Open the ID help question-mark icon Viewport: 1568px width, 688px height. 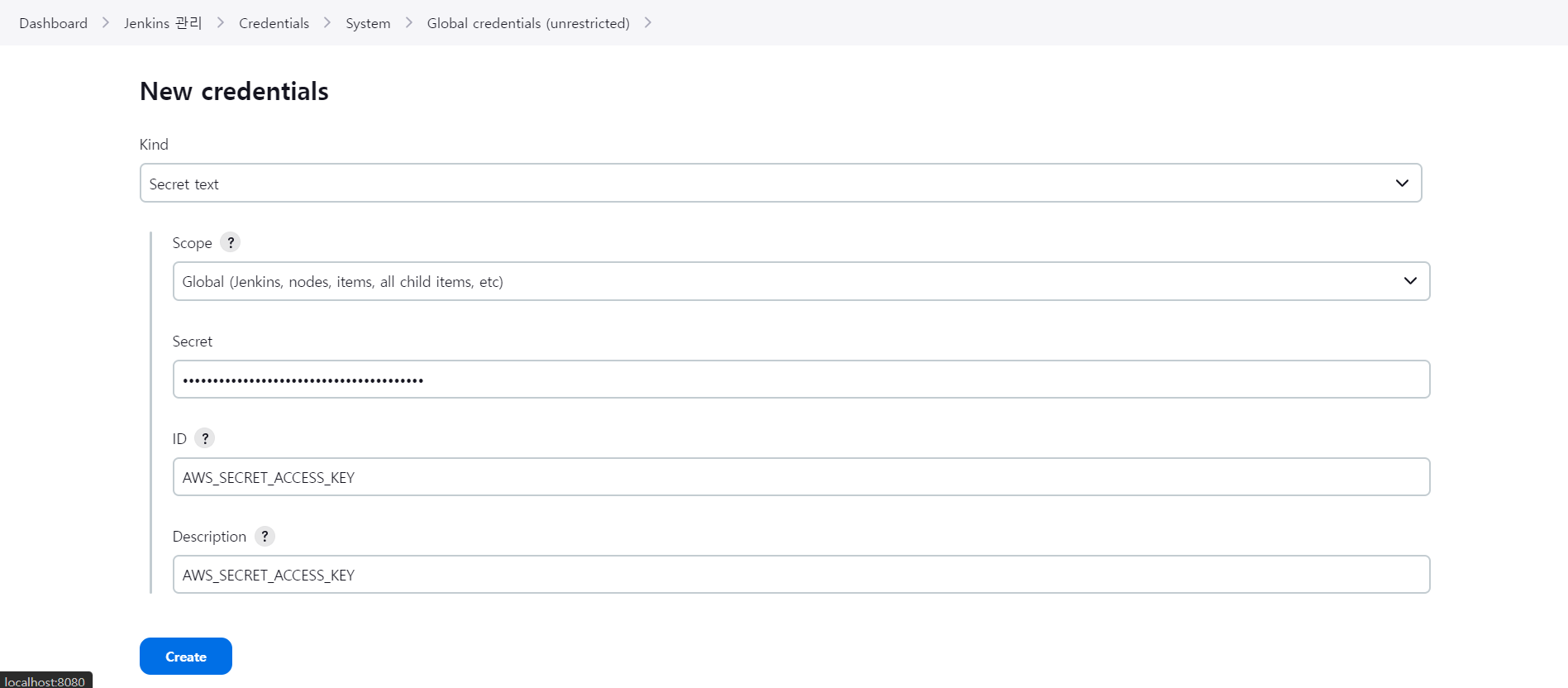coord(205,438)
